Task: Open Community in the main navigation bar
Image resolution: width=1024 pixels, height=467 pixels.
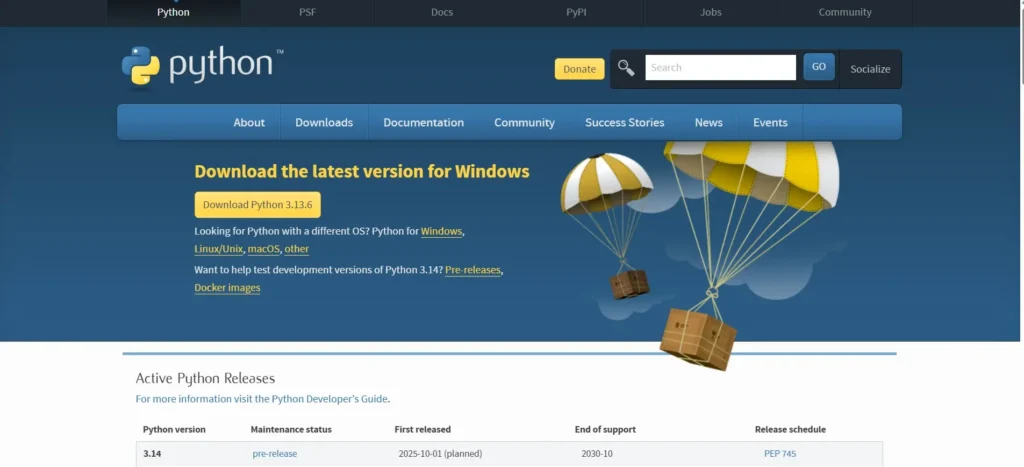Action: pos(524,122)
